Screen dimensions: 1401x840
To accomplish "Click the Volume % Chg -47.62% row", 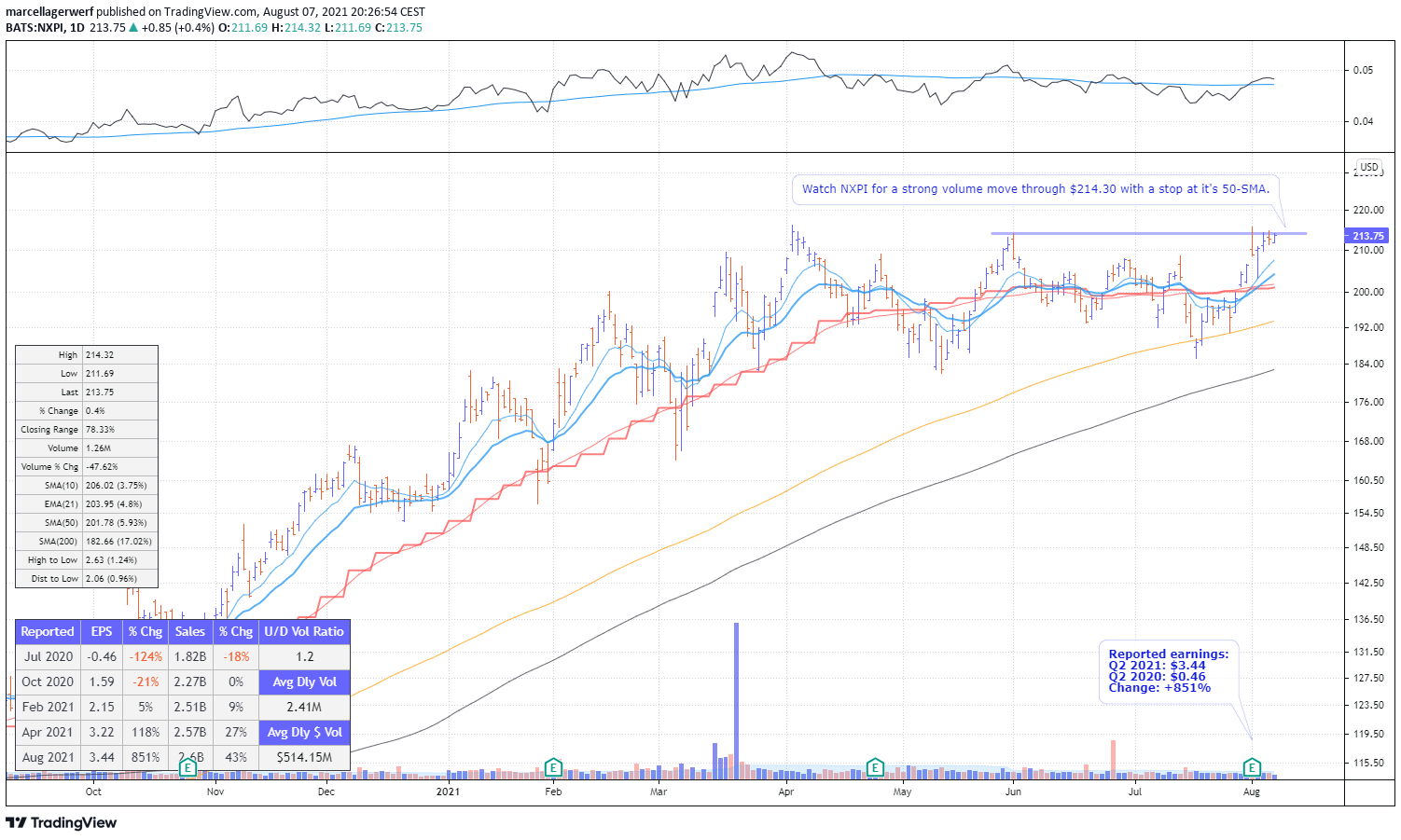I will [87, 467].
